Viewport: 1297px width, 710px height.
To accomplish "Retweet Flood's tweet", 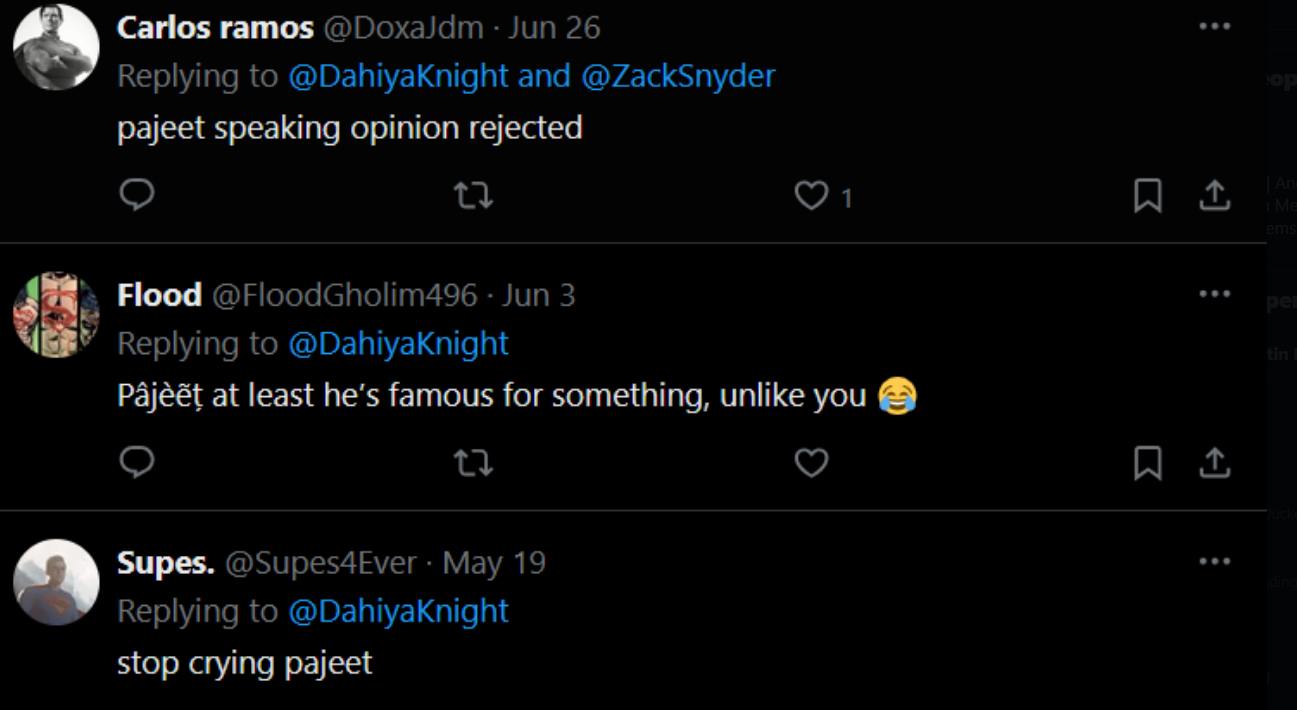I will point(473,463).
